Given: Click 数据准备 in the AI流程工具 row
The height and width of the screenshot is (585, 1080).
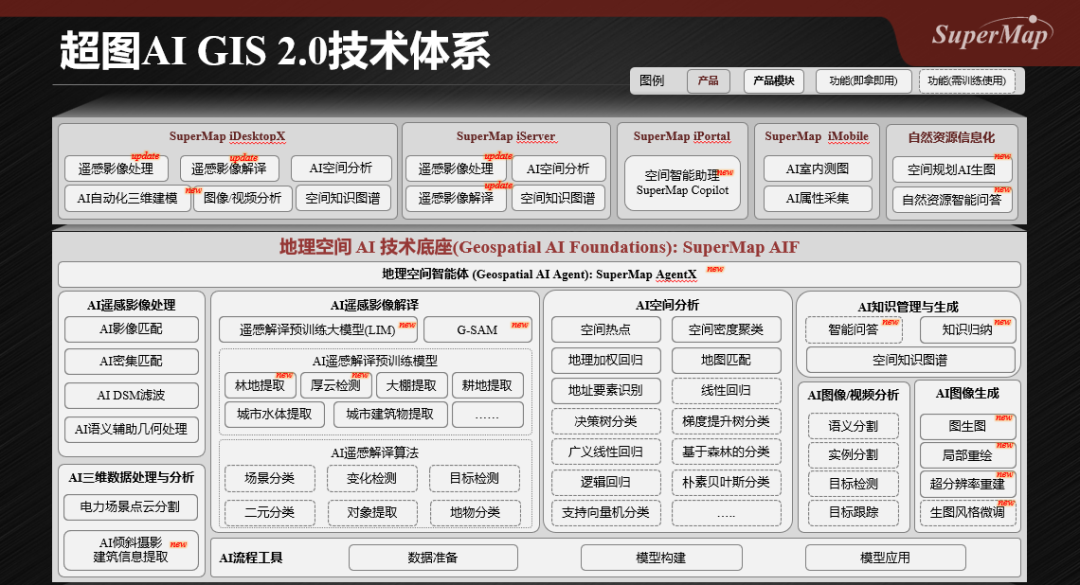Looking at the screenshot, I should point(433,558).
